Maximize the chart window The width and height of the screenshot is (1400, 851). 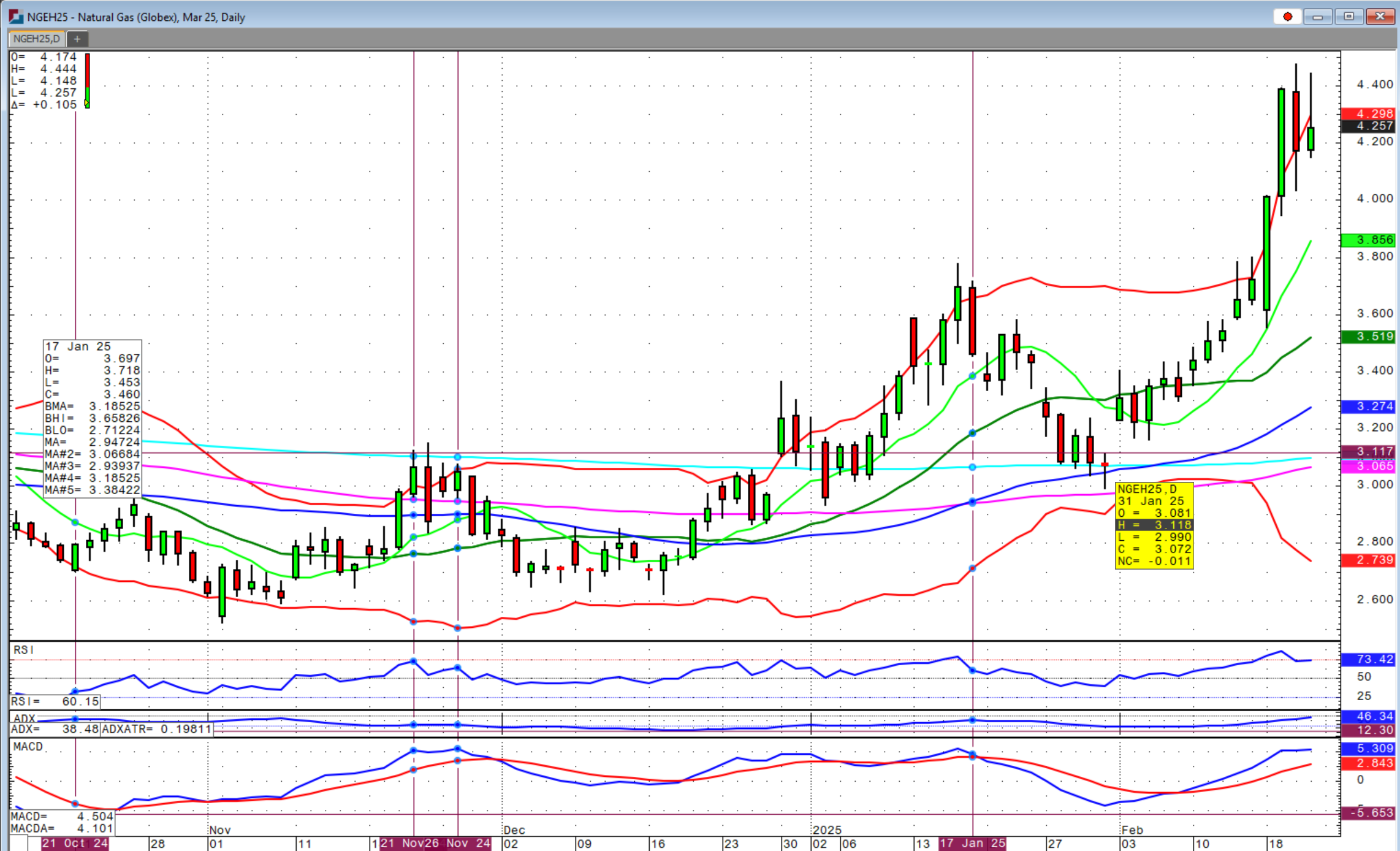point(1349,17)
